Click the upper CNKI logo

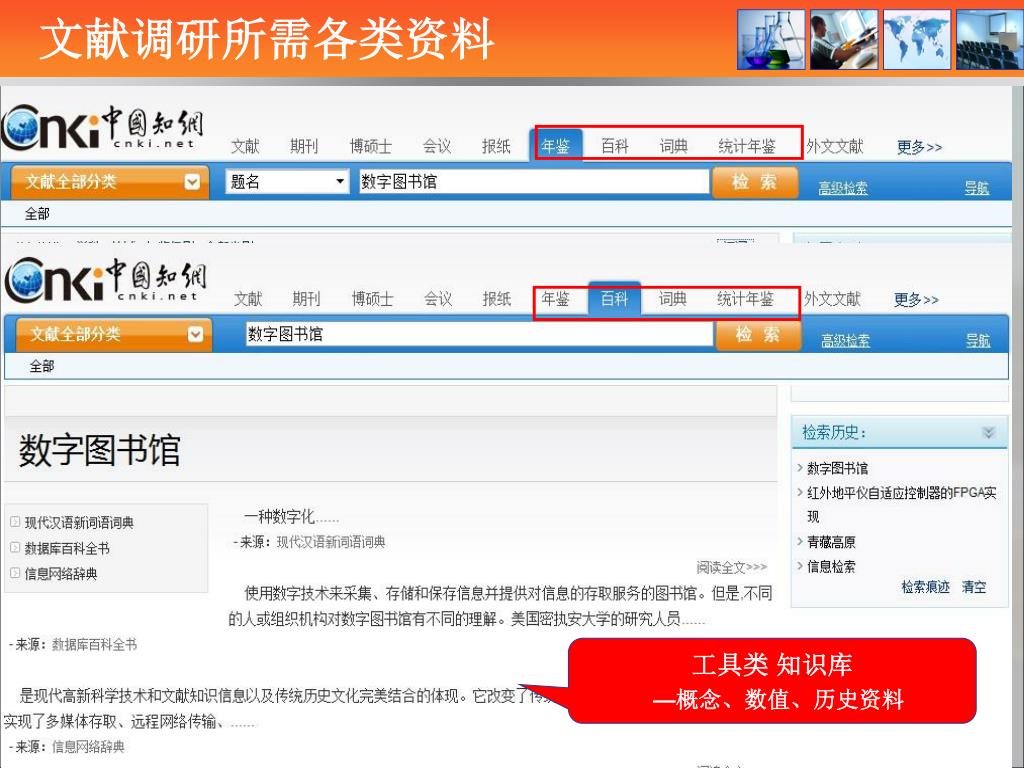pyautogui.click(x=103, y=127)
